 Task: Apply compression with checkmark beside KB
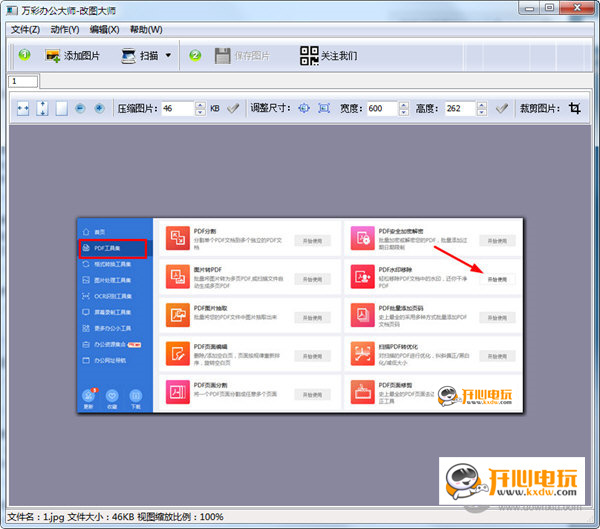coord(233,108)
